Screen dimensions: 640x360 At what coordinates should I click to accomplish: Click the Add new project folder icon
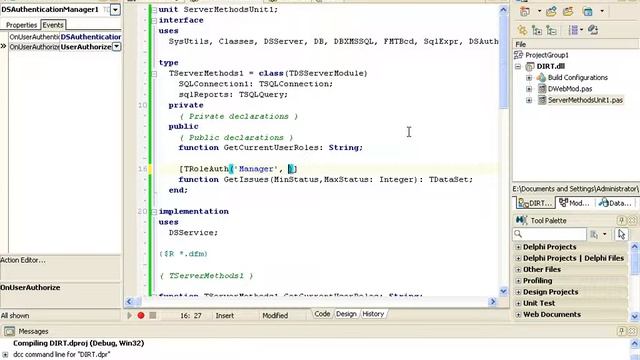[x=551, y=11]
